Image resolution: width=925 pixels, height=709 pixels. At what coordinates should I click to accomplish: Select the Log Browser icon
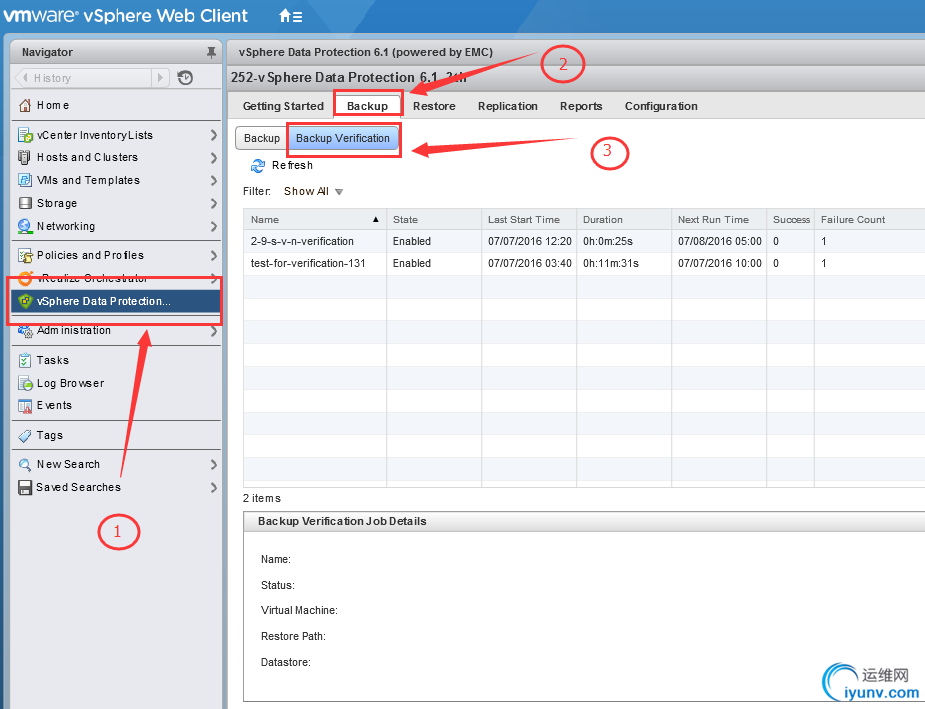click(25, 383)
